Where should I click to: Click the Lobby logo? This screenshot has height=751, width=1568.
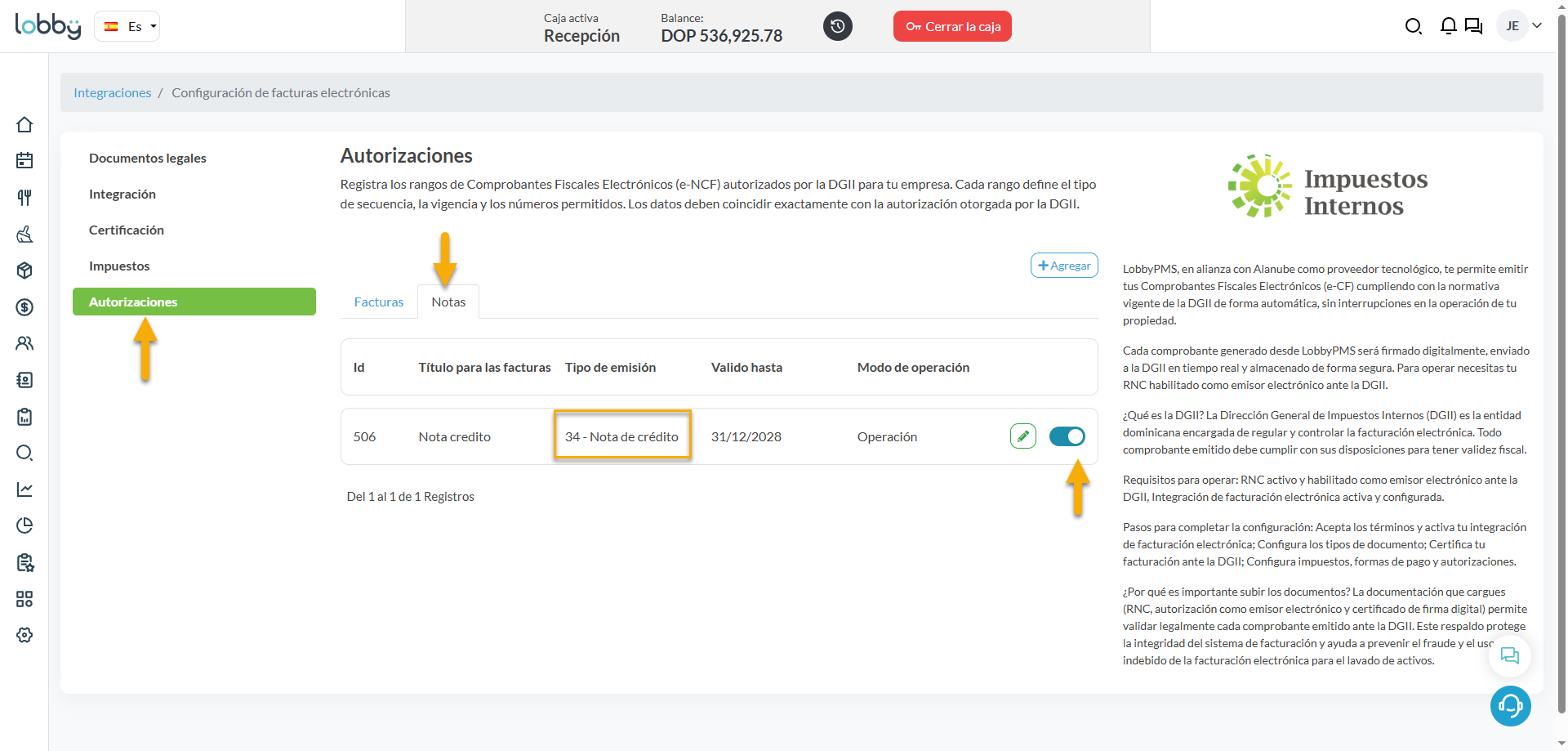pyautogui.click(x=47, y=26)
